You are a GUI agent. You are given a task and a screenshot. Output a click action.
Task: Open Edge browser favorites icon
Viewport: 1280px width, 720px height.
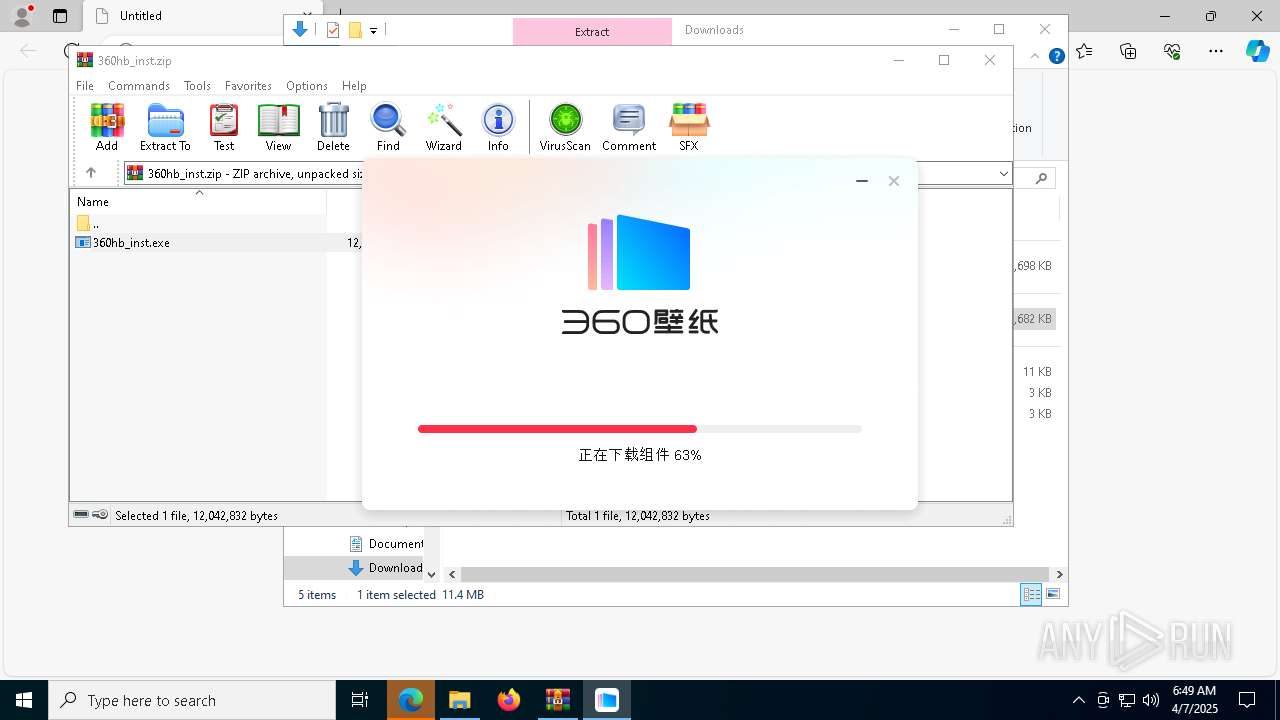pyautogui.click(x=1085, y=51)
